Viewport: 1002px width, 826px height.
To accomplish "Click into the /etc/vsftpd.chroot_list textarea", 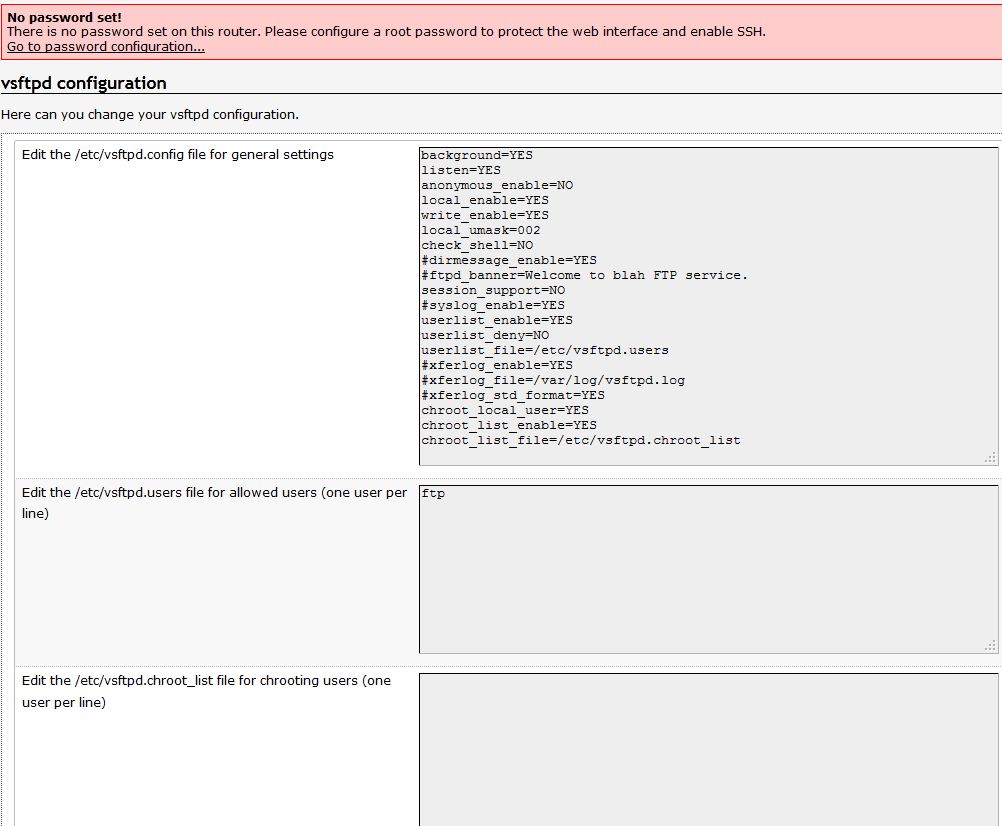I will [709, 749].
